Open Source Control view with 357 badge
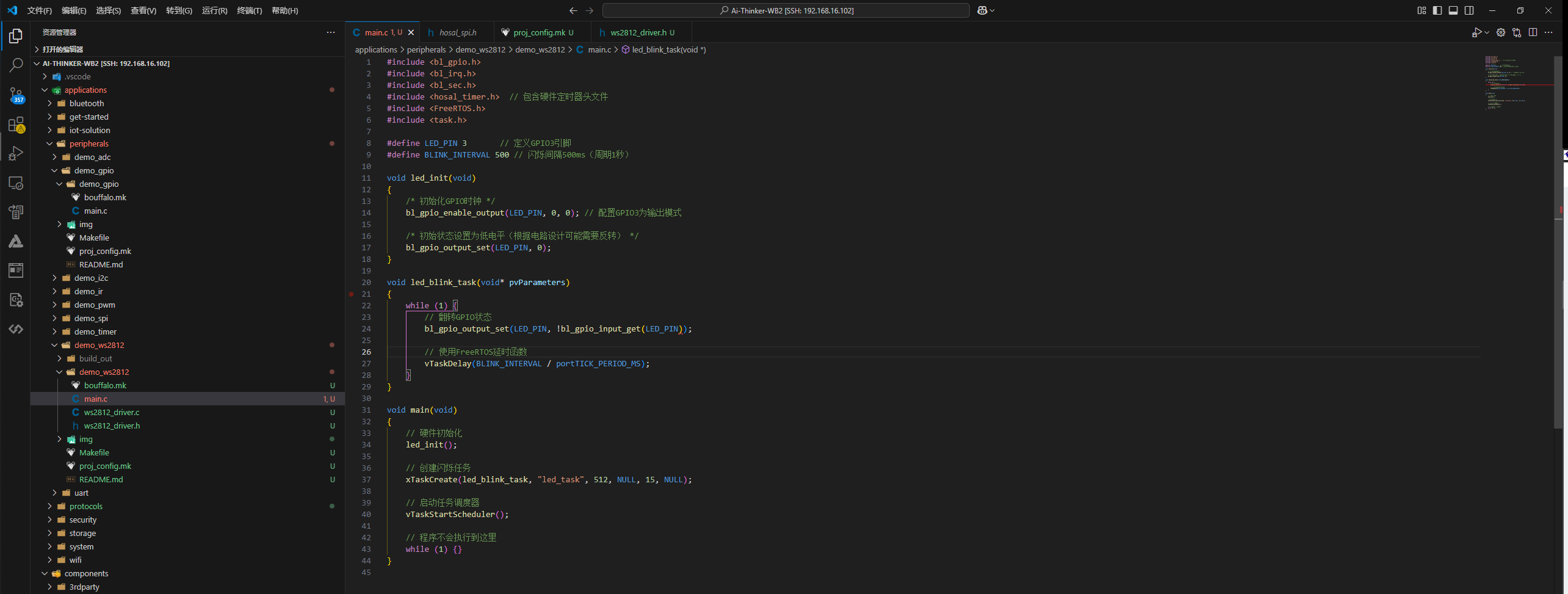The image size is (1568, 594). pos(16,95)
